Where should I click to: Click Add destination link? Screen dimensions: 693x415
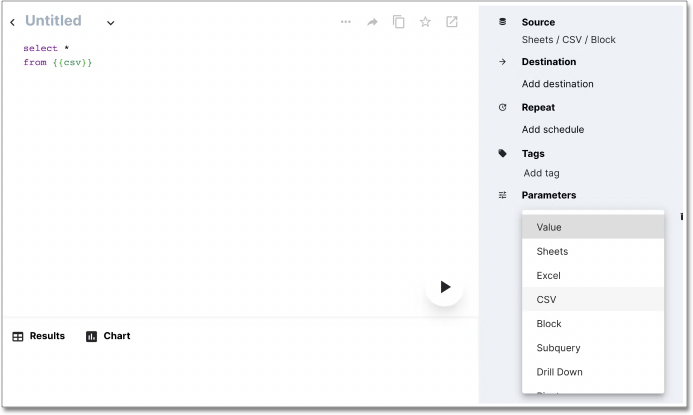[557, 84]
